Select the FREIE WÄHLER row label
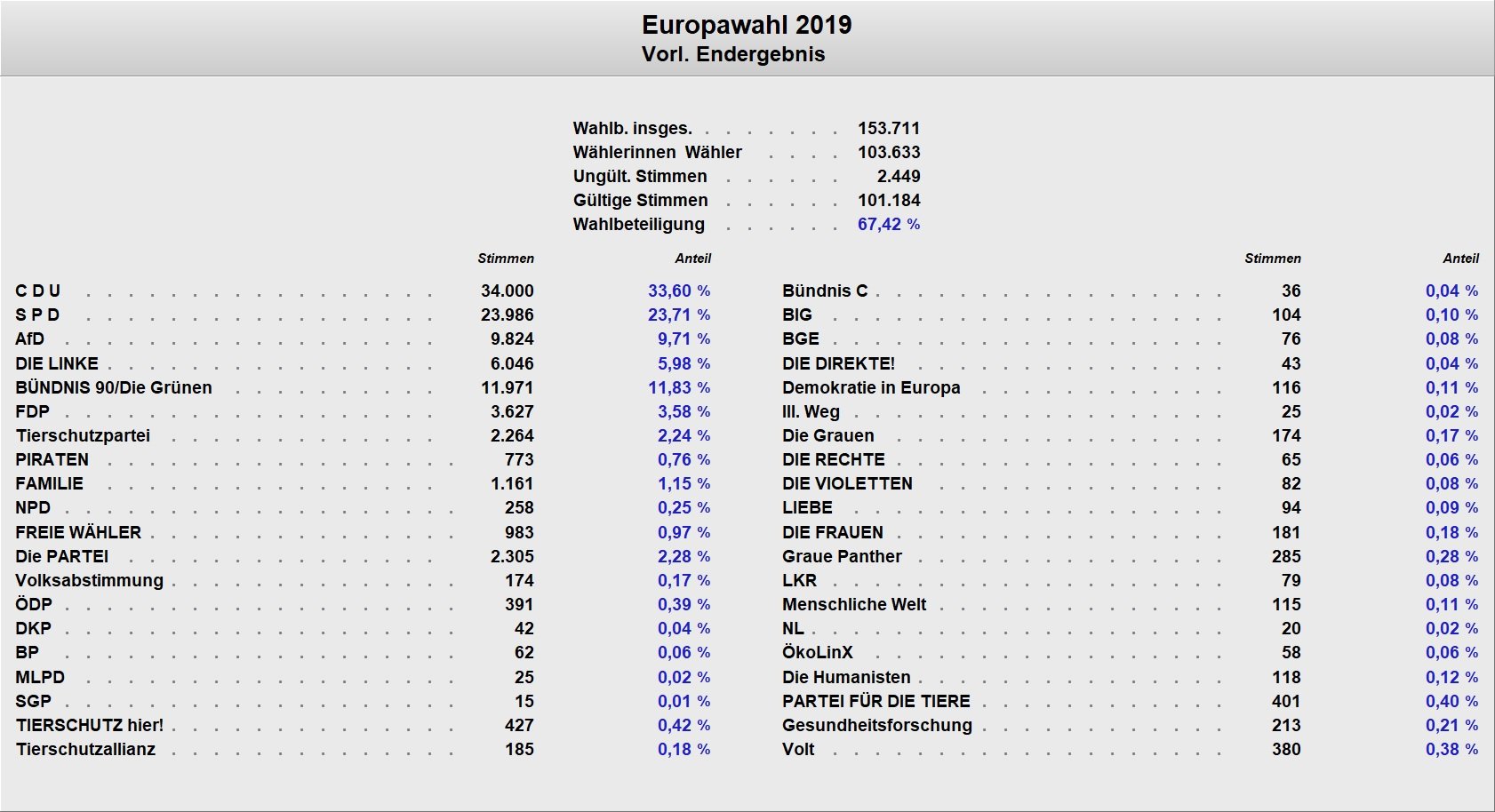Image resolution: width=1495 pixels, height=812 pixels. 78,532
